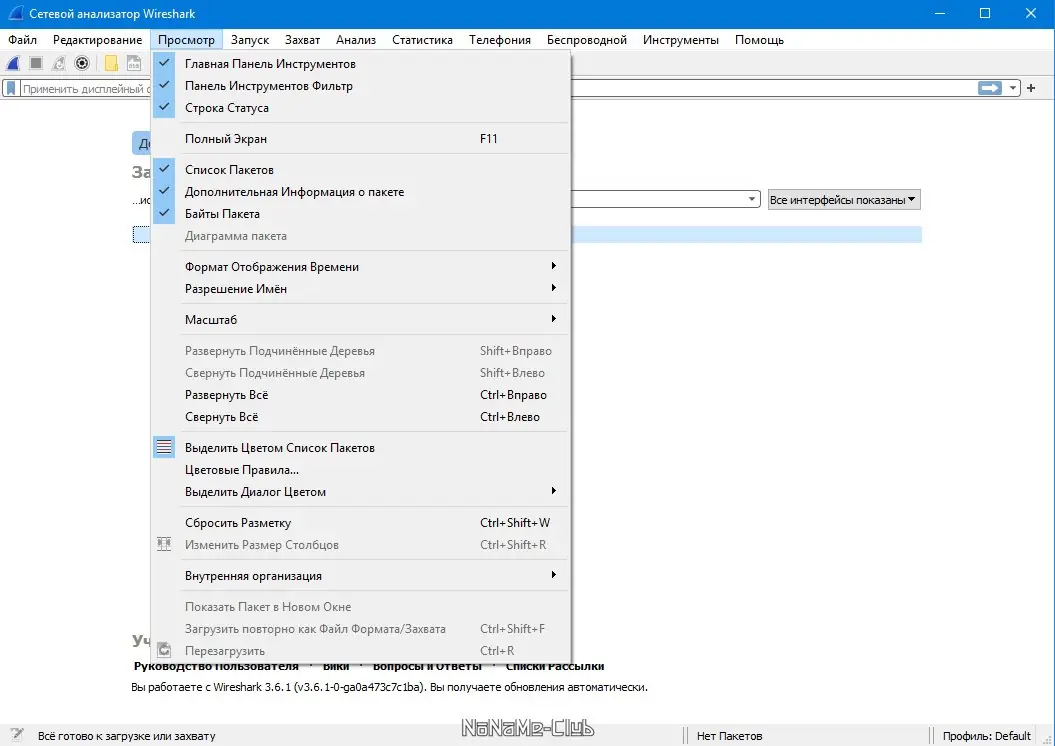
Task: Click the expert info icon in status bar
Action: pos(16,735)
